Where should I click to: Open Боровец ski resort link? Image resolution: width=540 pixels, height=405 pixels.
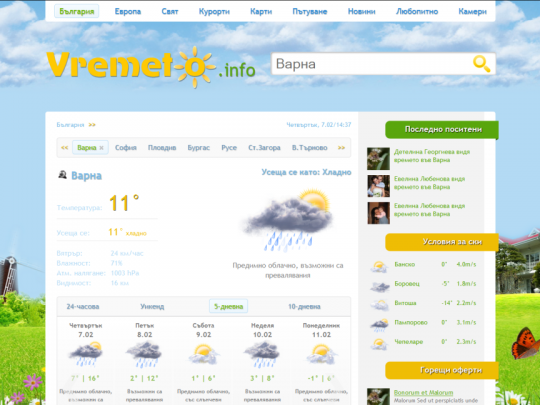[407, 284]
